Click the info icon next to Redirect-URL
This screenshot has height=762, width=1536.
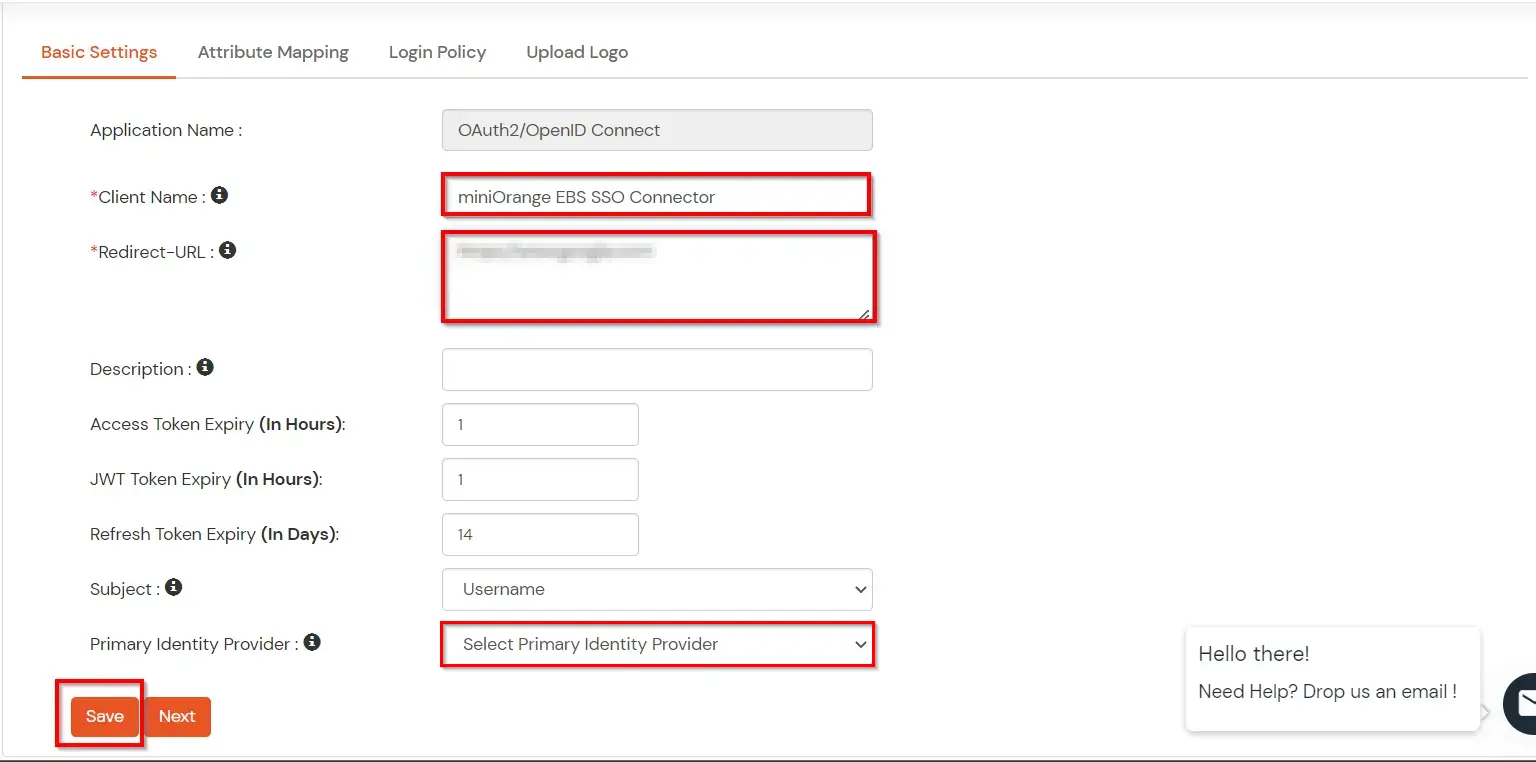tap(227, 250)
